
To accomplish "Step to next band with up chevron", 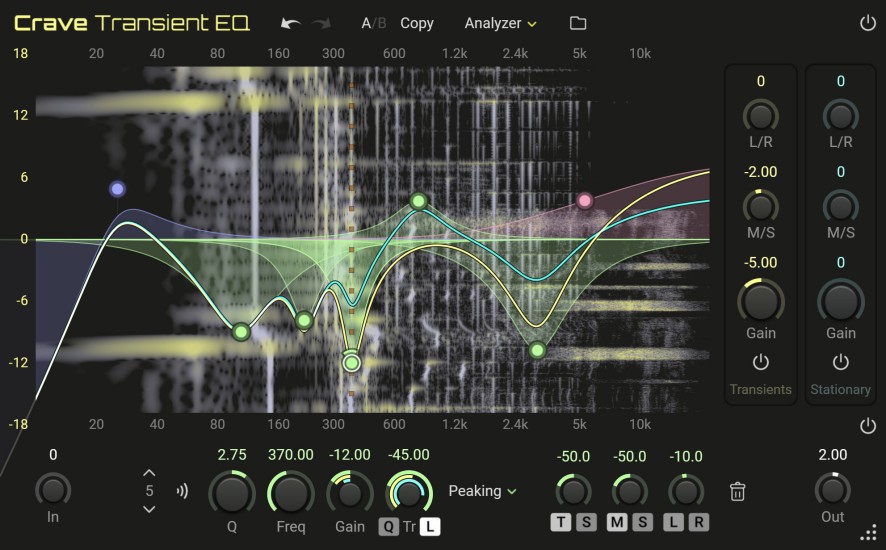I will (x=149, y=473).
